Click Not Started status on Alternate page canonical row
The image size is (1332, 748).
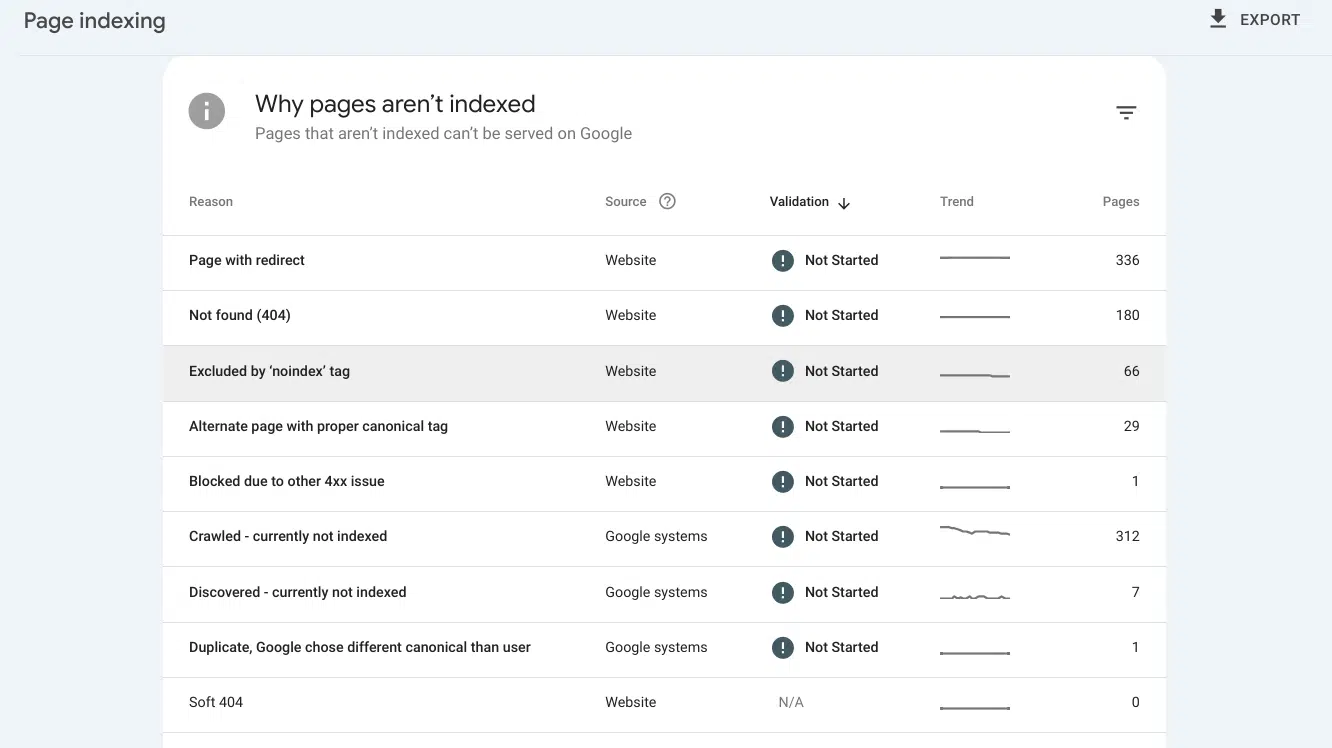click(841, 426)
